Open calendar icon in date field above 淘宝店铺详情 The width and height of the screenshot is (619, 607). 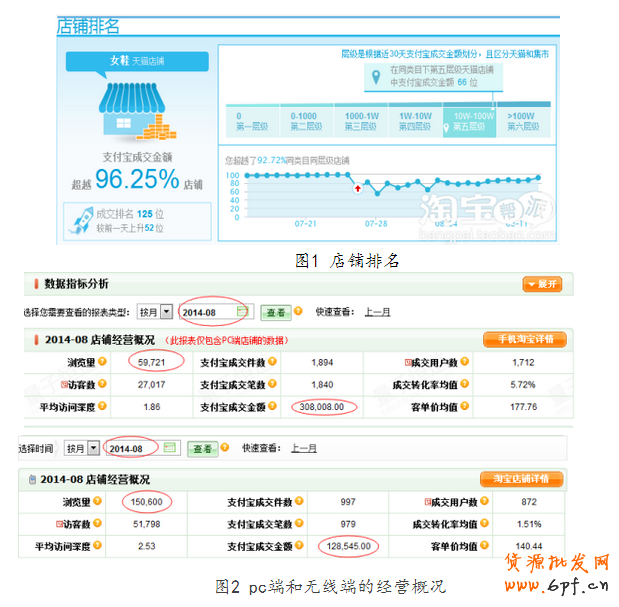[170, 448]
